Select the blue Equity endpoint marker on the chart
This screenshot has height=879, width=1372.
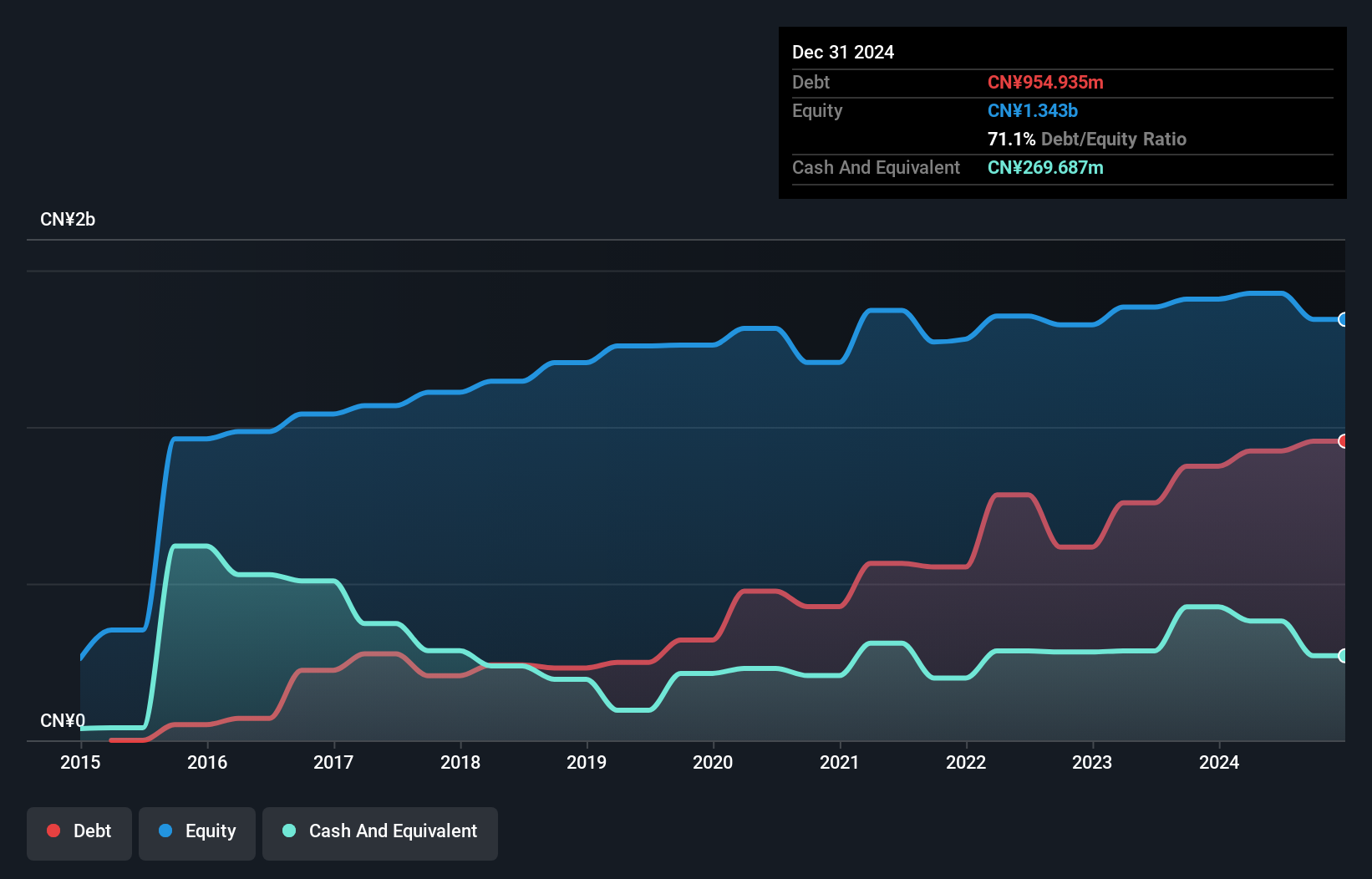(x=1343, y=320)
